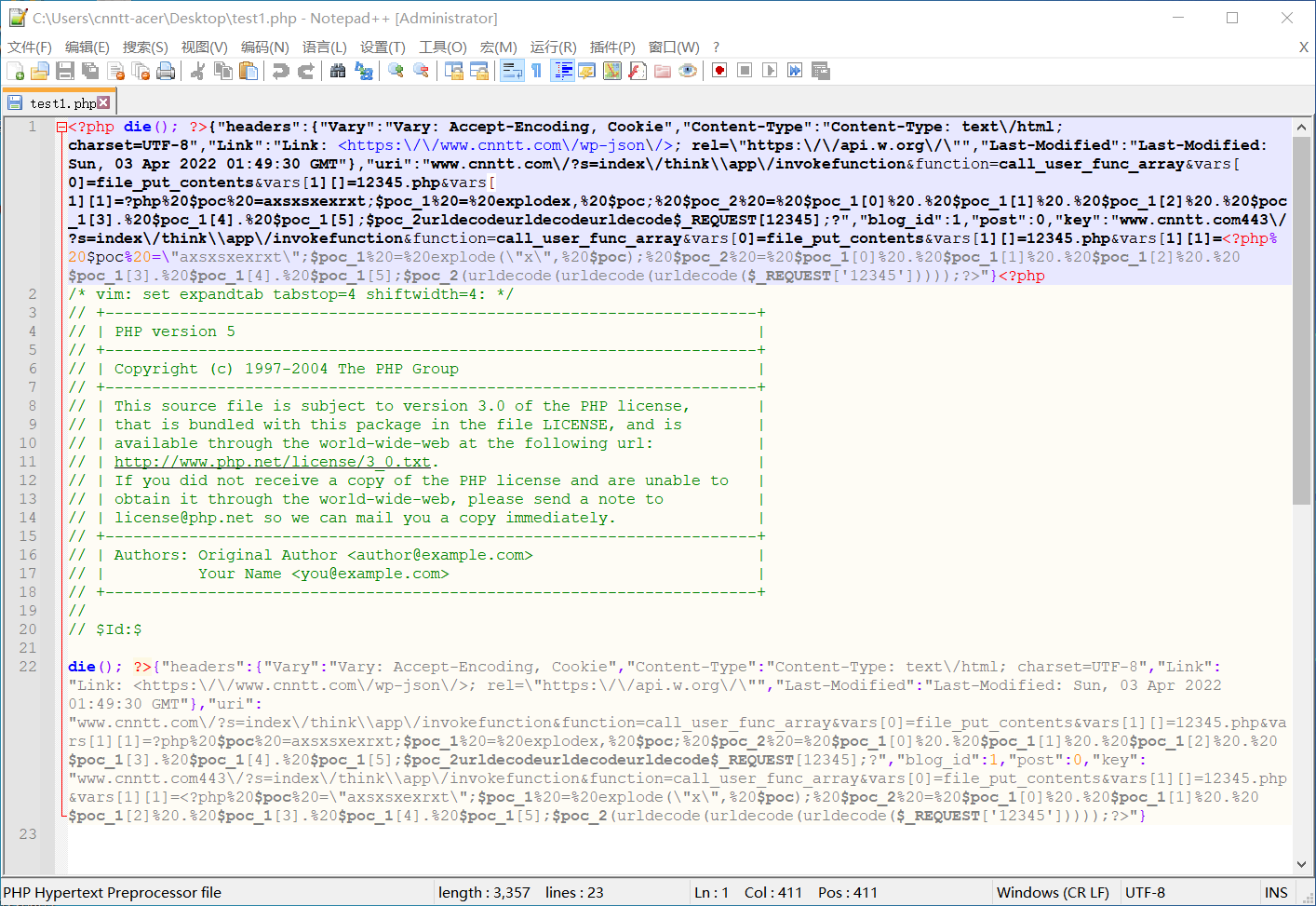Click the 'Ln : 1' status text
1316x906 pixels.
tap(712, 892)
